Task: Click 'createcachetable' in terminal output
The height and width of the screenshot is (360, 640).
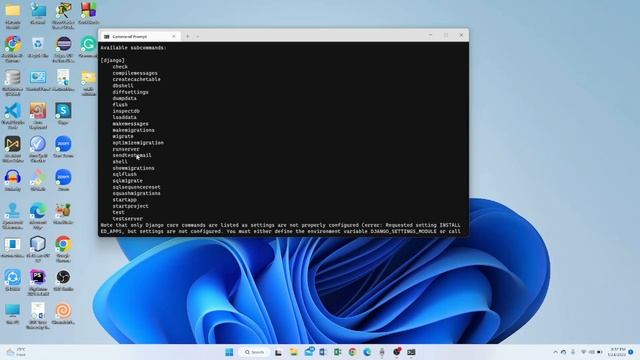Action: pos(136,79)
